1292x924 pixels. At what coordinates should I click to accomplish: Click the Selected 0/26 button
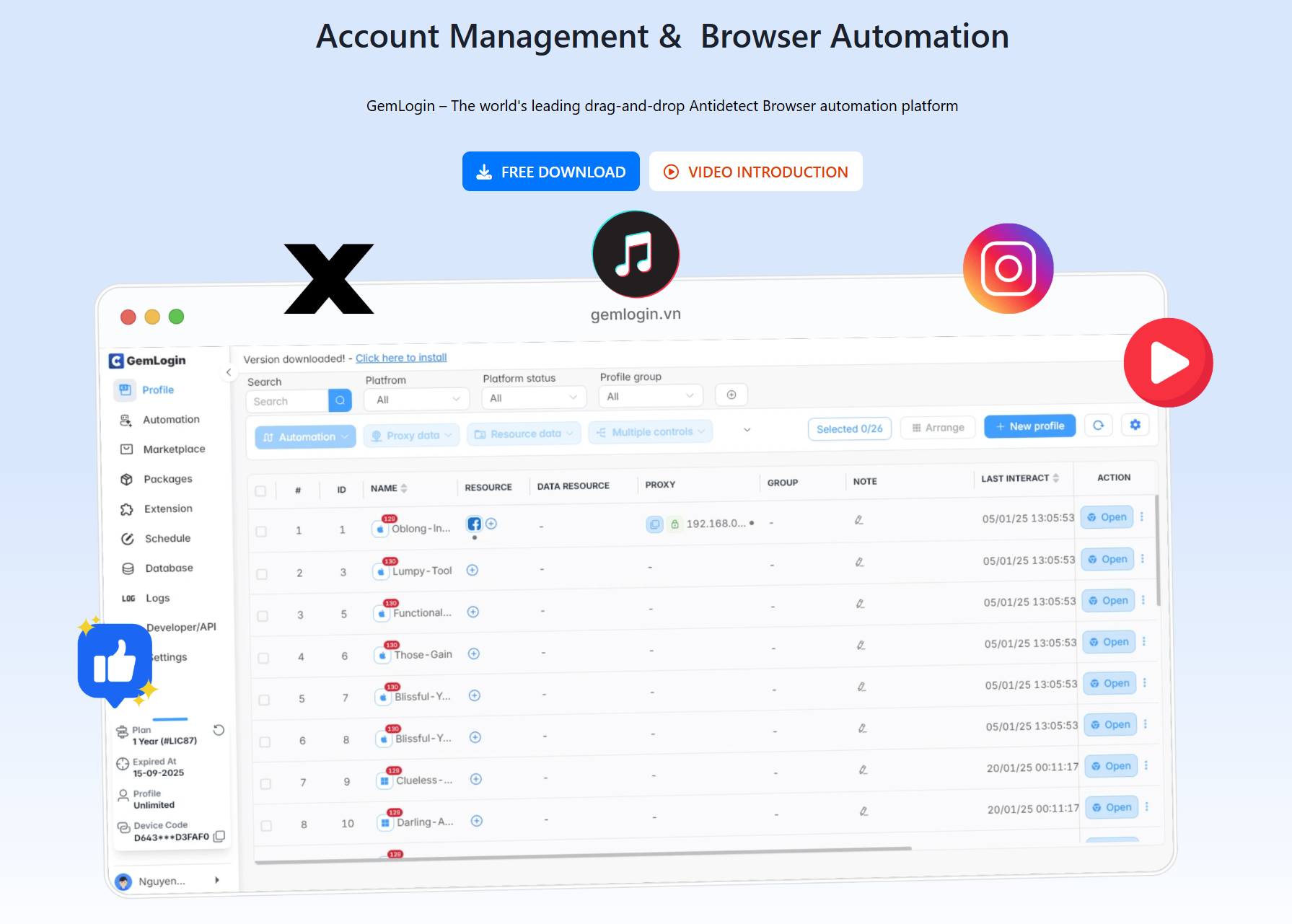pos(849,428)
